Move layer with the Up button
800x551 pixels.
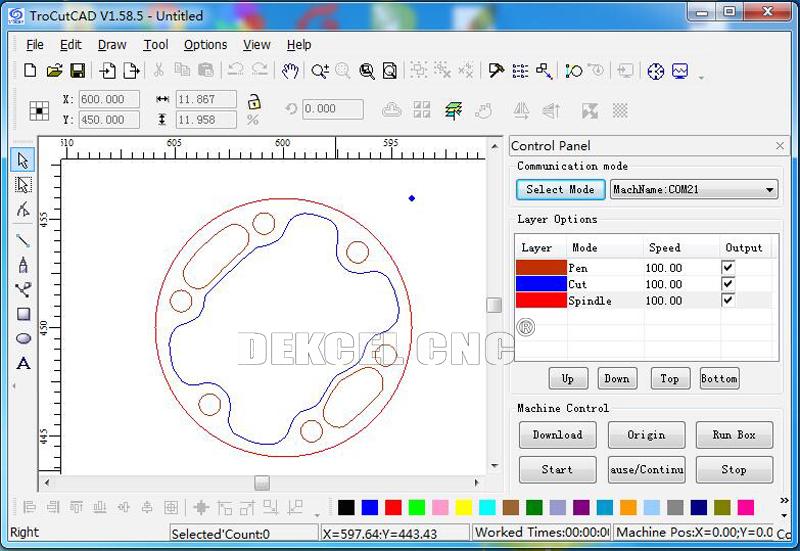[x=568, y=379]
